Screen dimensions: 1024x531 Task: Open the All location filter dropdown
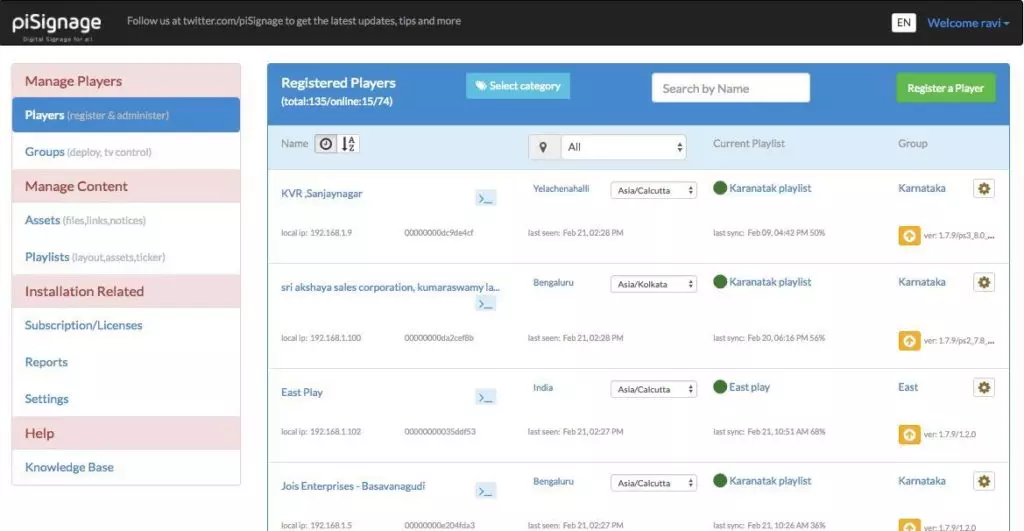[x=623, y=147]
